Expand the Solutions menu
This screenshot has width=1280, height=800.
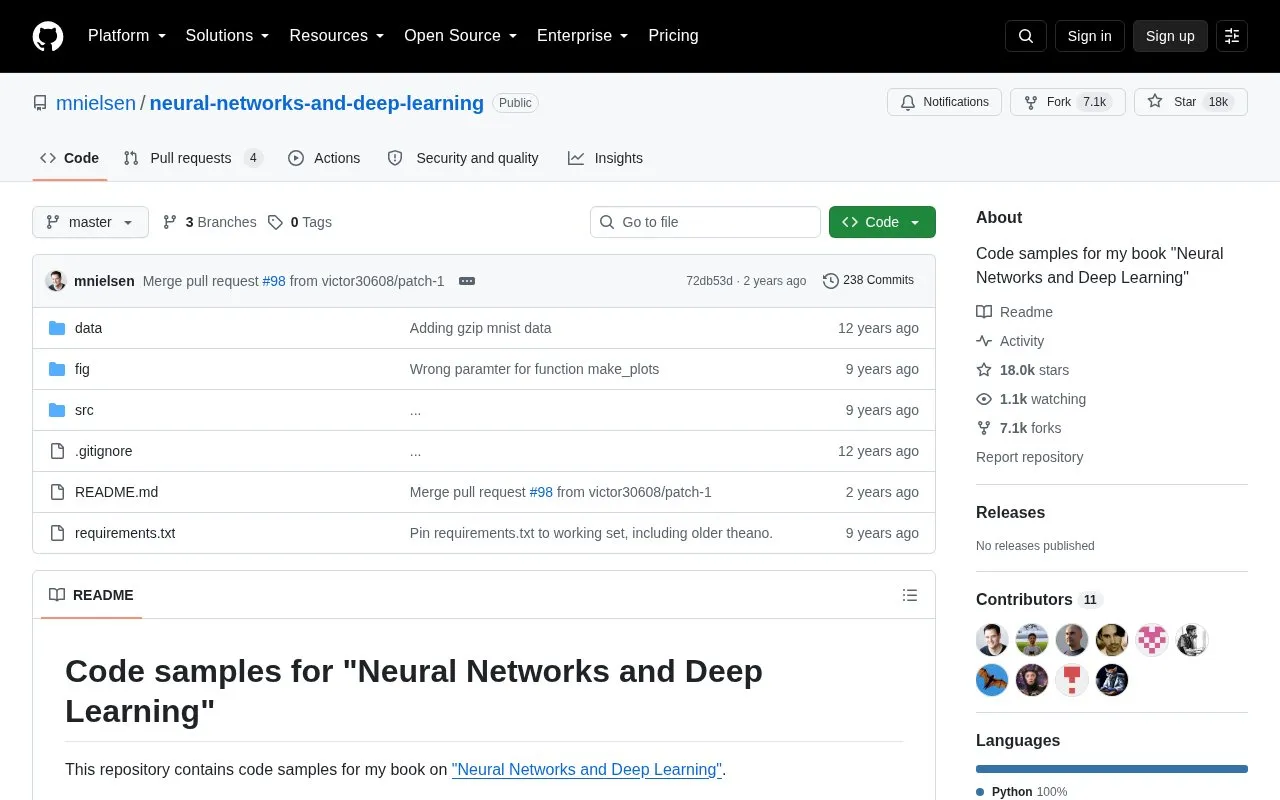(228, 36)
